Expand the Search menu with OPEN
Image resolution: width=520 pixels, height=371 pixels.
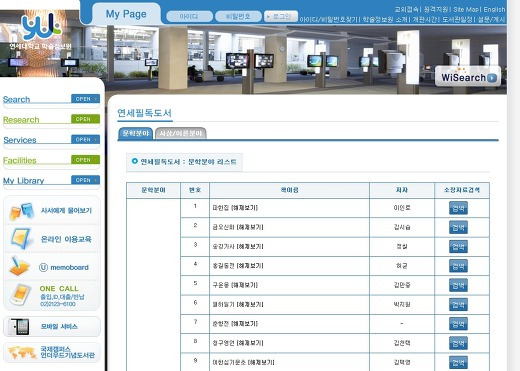[85, 99]
